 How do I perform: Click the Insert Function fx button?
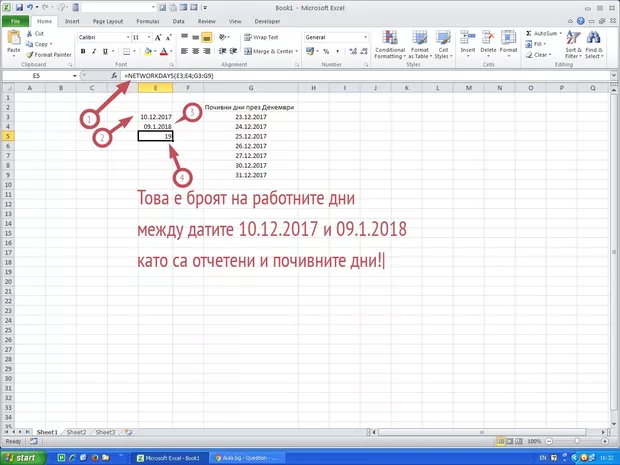click(114, 76)
